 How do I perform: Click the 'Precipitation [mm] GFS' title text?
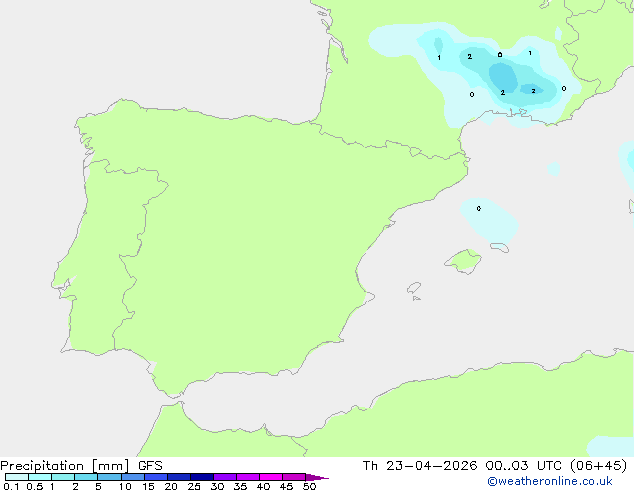(x=81, y=466)
